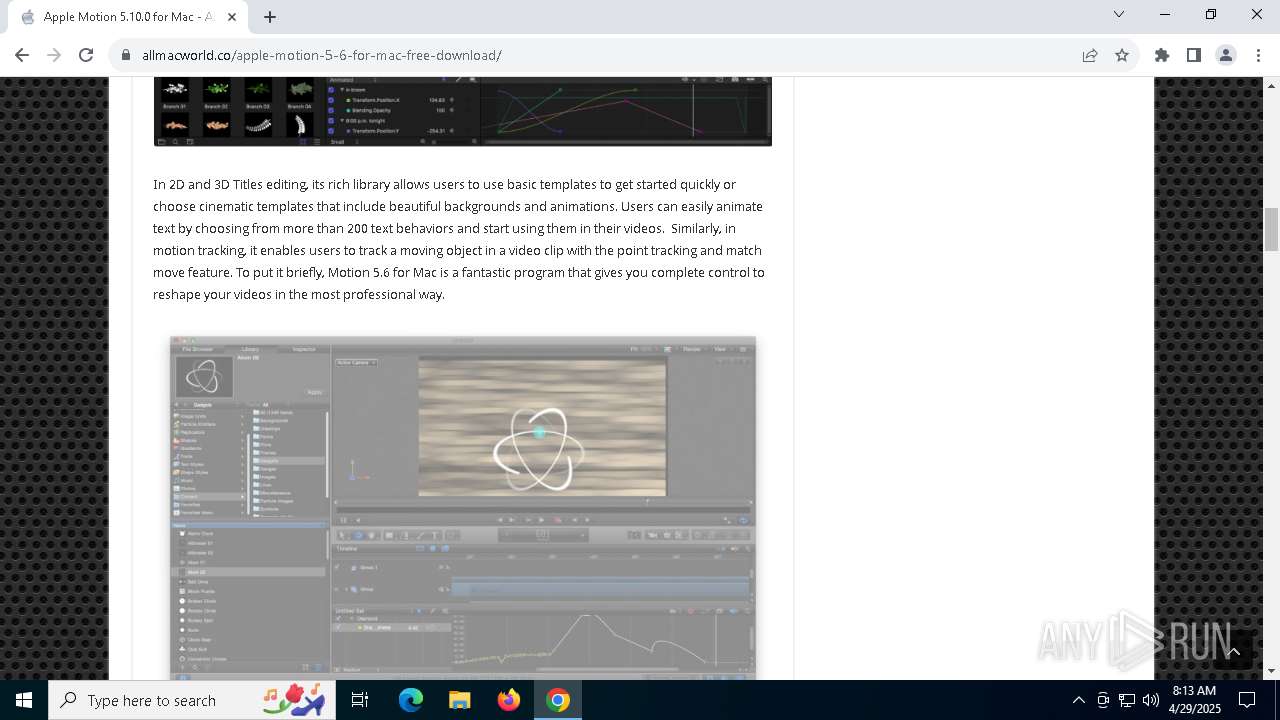Share this page via share icon
Viewport: 1280px width, 720px height.
[x=1090, y=55]
